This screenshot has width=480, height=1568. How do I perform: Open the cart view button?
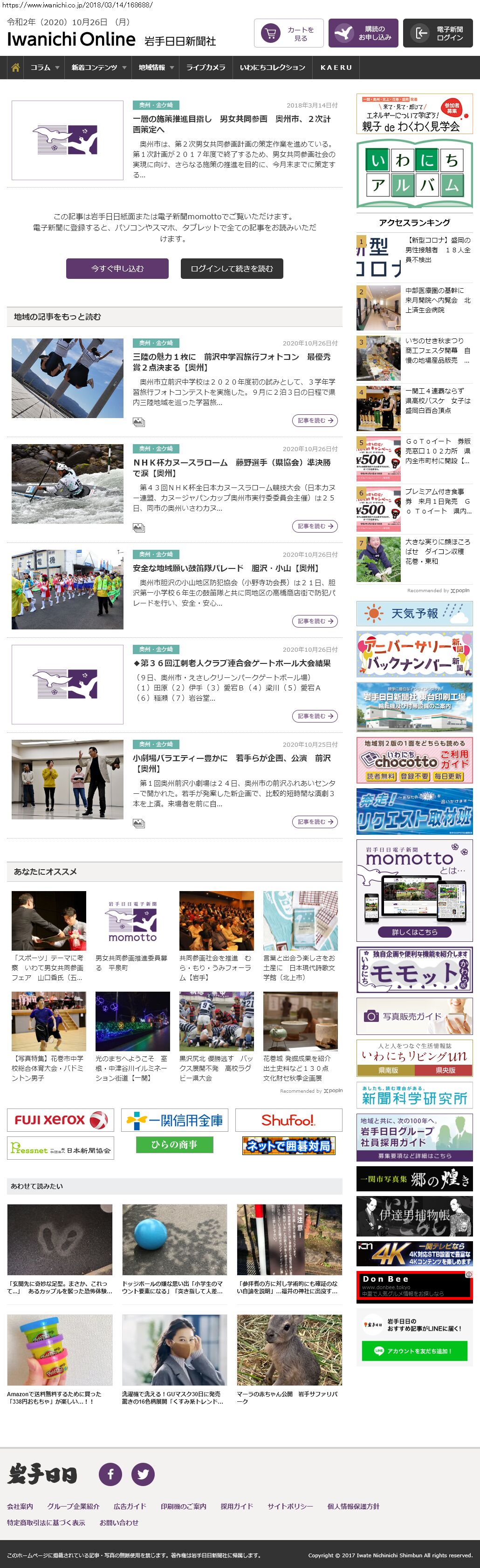[x=289, y=34]
